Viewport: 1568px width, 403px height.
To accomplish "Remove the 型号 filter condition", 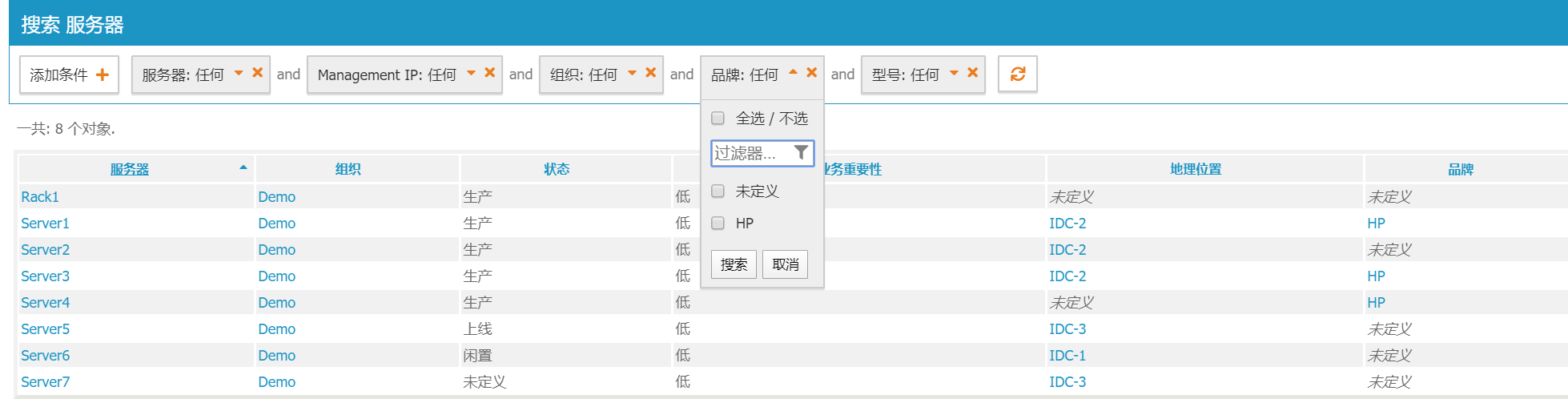I will (972, 72).
